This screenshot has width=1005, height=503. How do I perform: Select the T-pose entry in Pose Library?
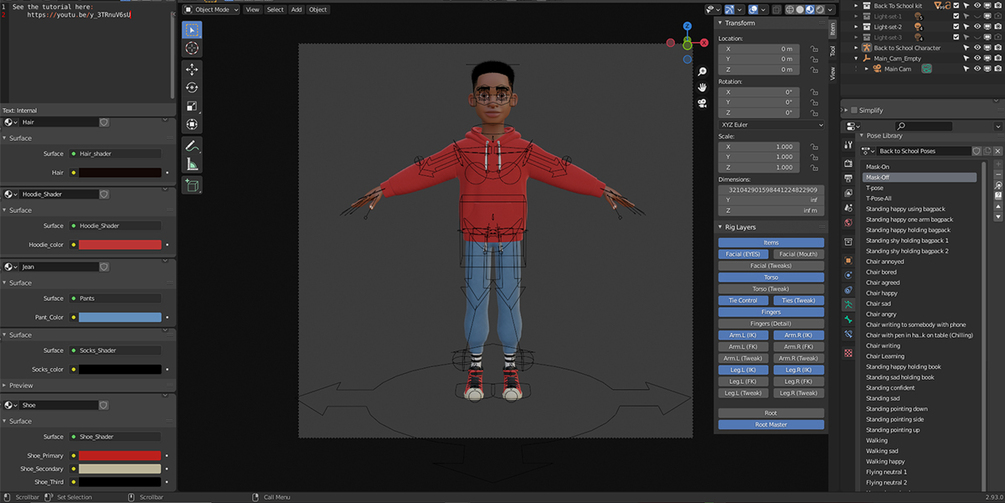coord(875,188)
